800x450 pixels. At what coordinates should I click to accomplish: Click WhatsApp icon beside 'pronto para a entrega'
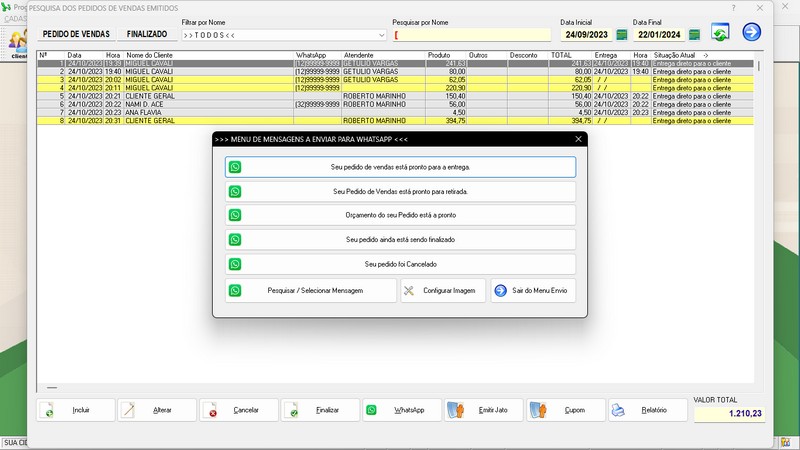(235, 167)
